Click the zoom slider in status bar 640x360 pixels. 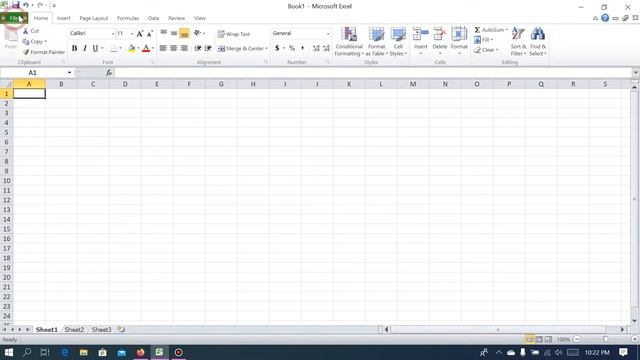coord(606,340)
